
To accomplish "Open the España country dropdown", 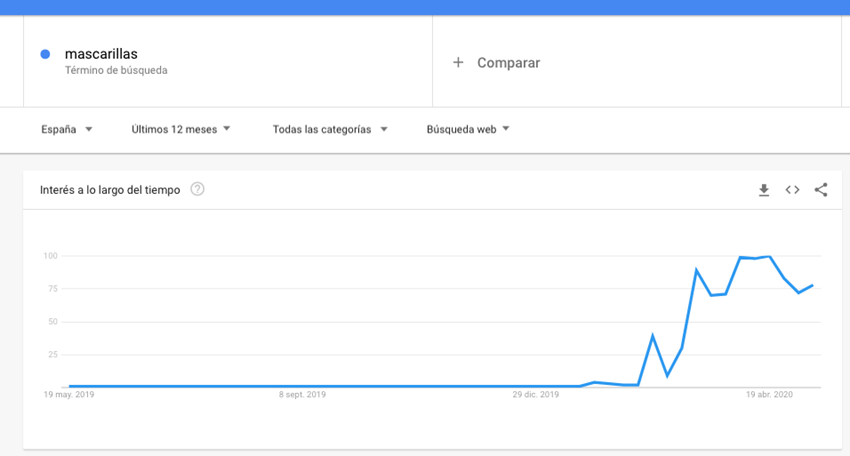I will 67,129.
